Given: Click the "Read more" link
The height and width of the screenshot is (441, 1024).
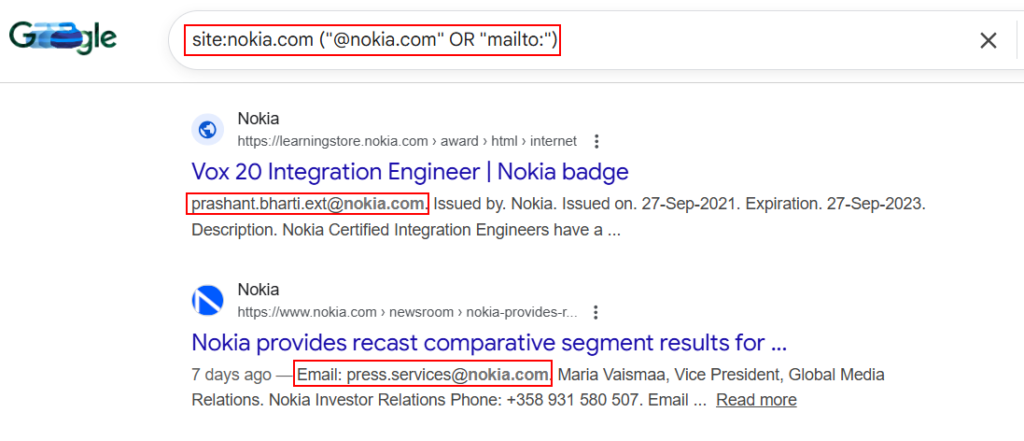Looking at the screenshot, I should (756, 400).
